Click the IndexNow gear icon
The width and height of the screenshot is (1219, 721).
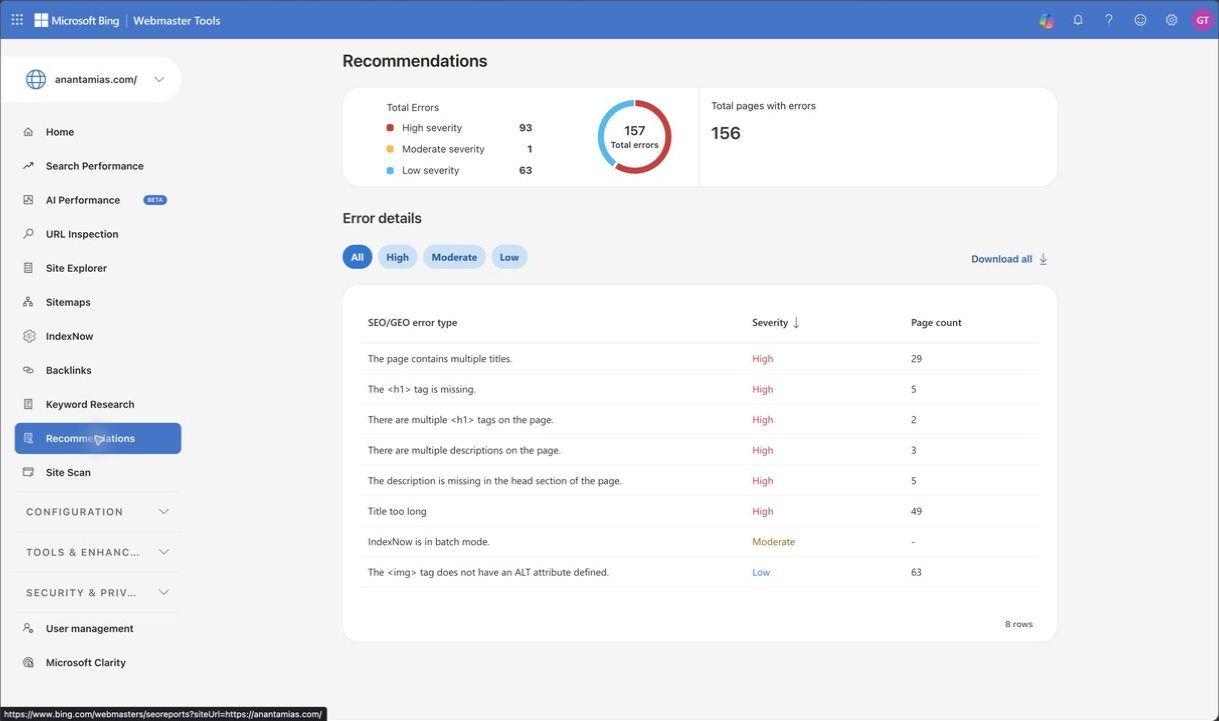(28, 336)
